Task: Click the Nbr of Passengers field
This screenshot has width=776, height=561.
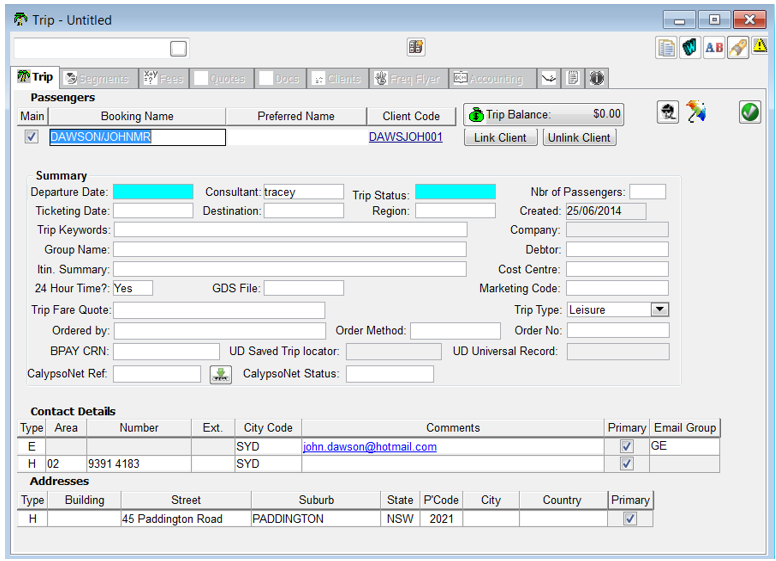Action: point(647,192)
